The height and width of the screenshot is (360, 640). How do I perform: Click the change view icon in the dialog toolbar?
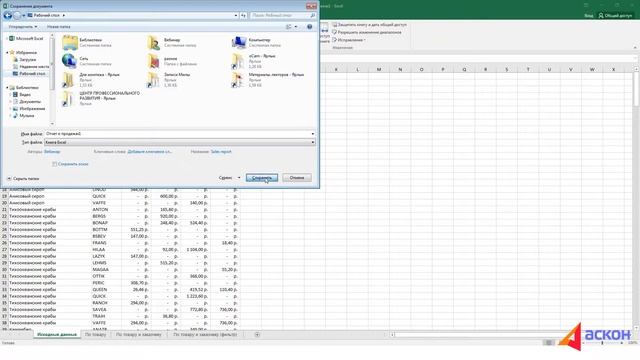pyautogui.click(x=289, y=27)
